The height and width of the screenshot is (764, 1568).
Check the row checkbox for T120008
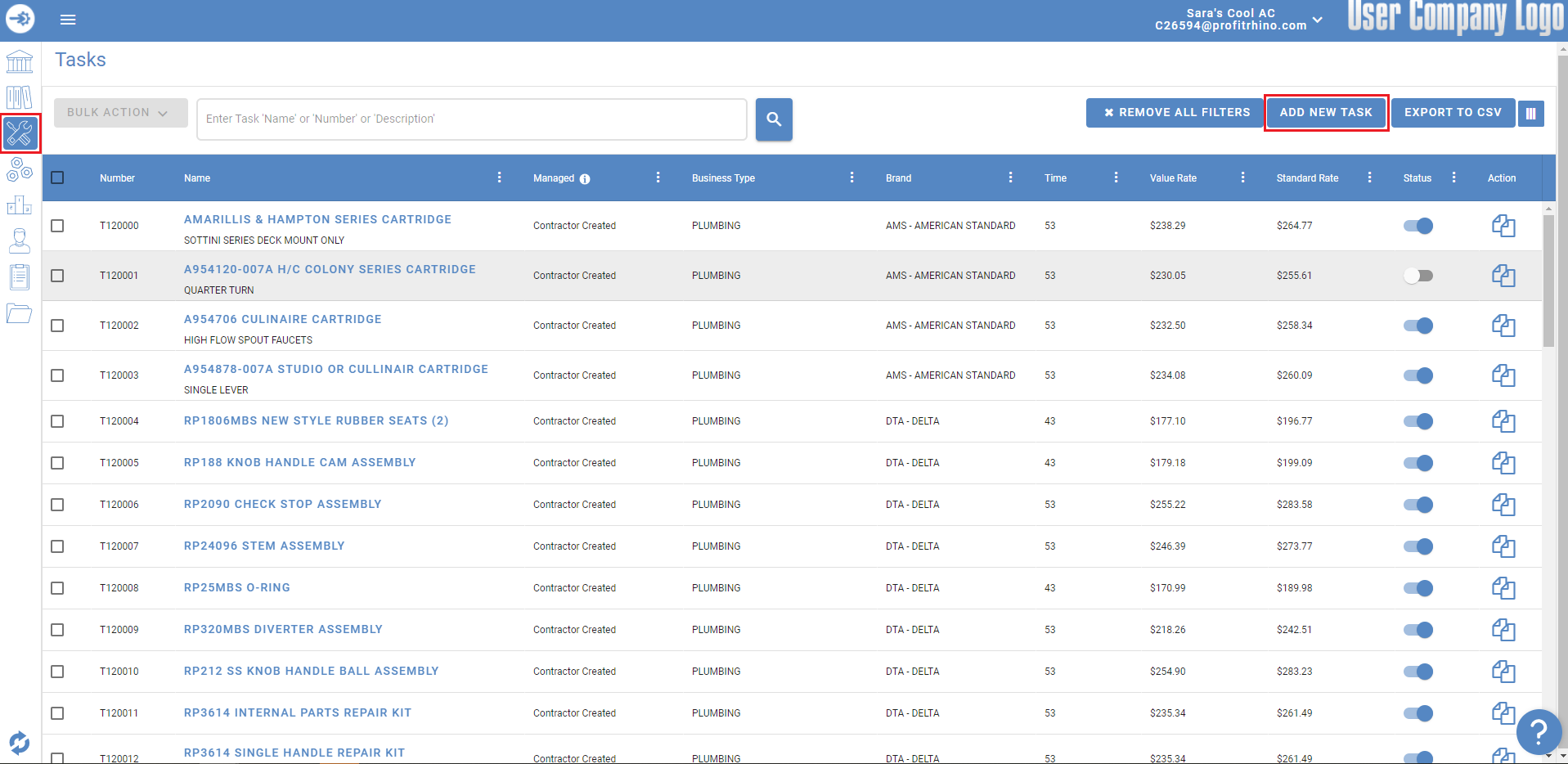point(57,588)
